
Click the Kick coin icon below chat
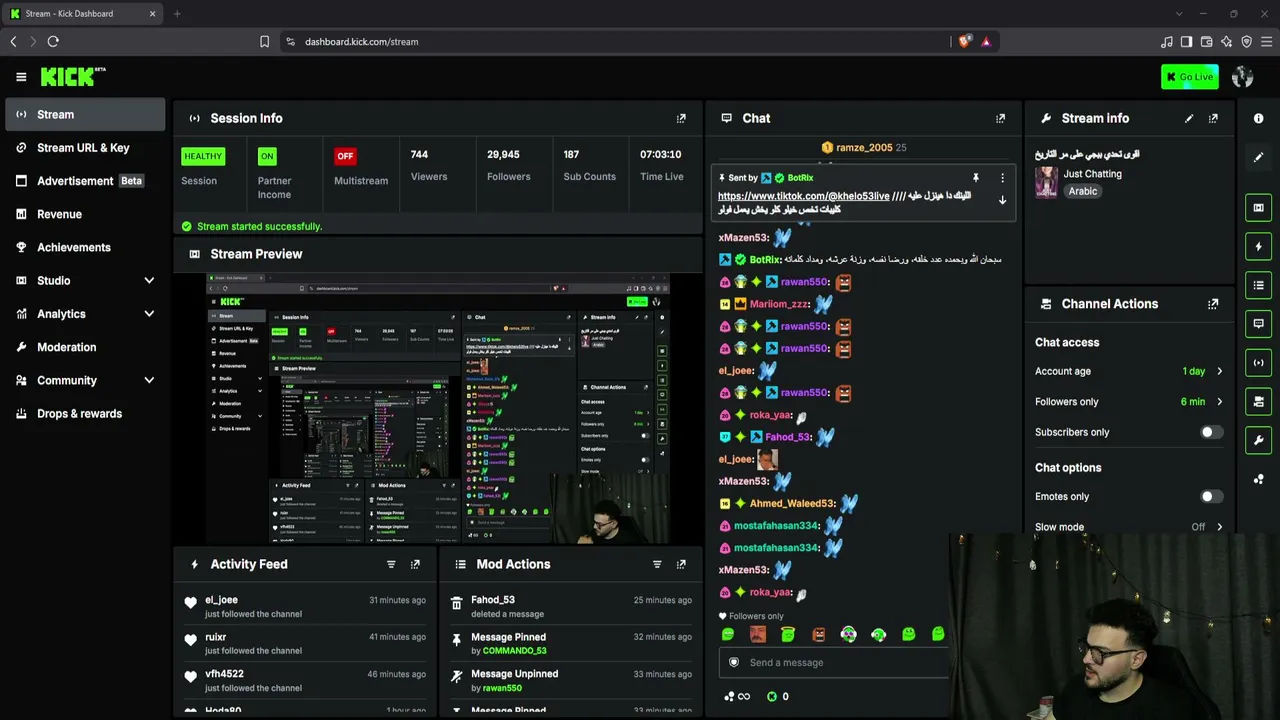[772, 696]
